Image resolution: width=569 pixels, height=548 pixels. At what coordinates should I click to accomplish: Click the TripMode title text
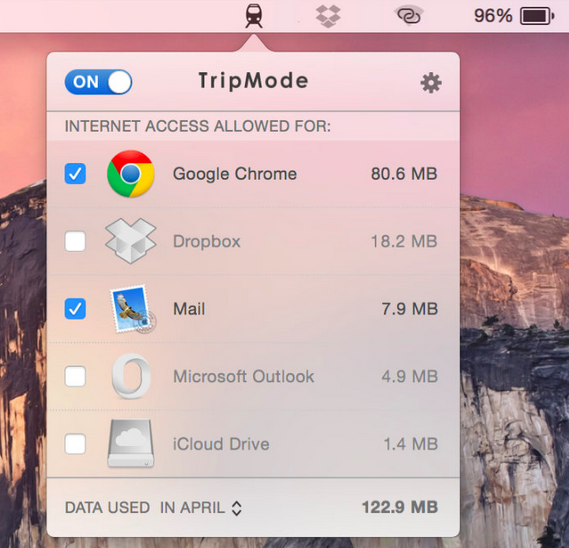pos(253,81)
